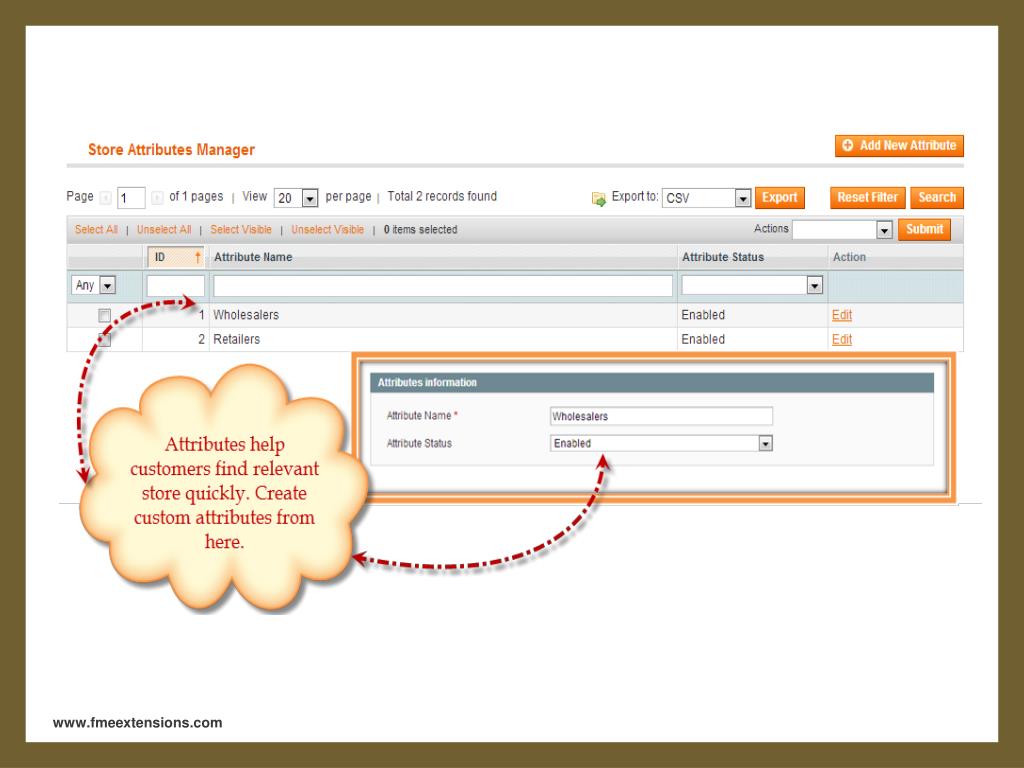Click the Search button
The height and width of the screenshot is (768, 1024).
click(936, 197)
